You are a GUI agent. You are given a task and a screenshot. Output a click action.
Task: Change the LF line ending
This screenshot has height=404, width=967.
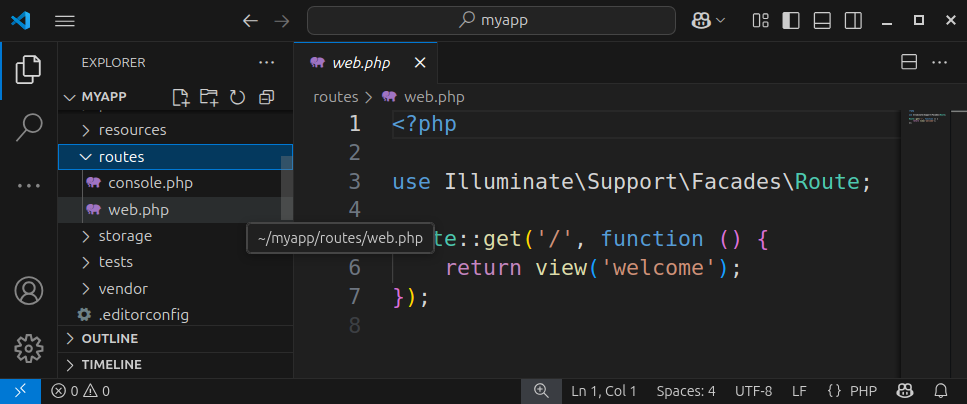799,391
